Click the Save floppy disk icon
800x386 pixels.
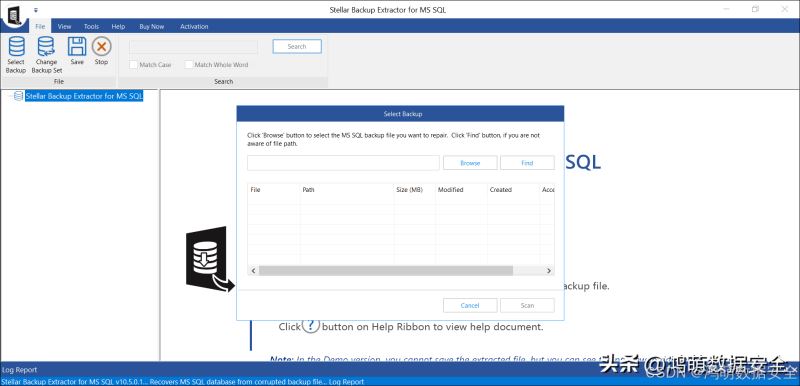click(x=77, y=46)
